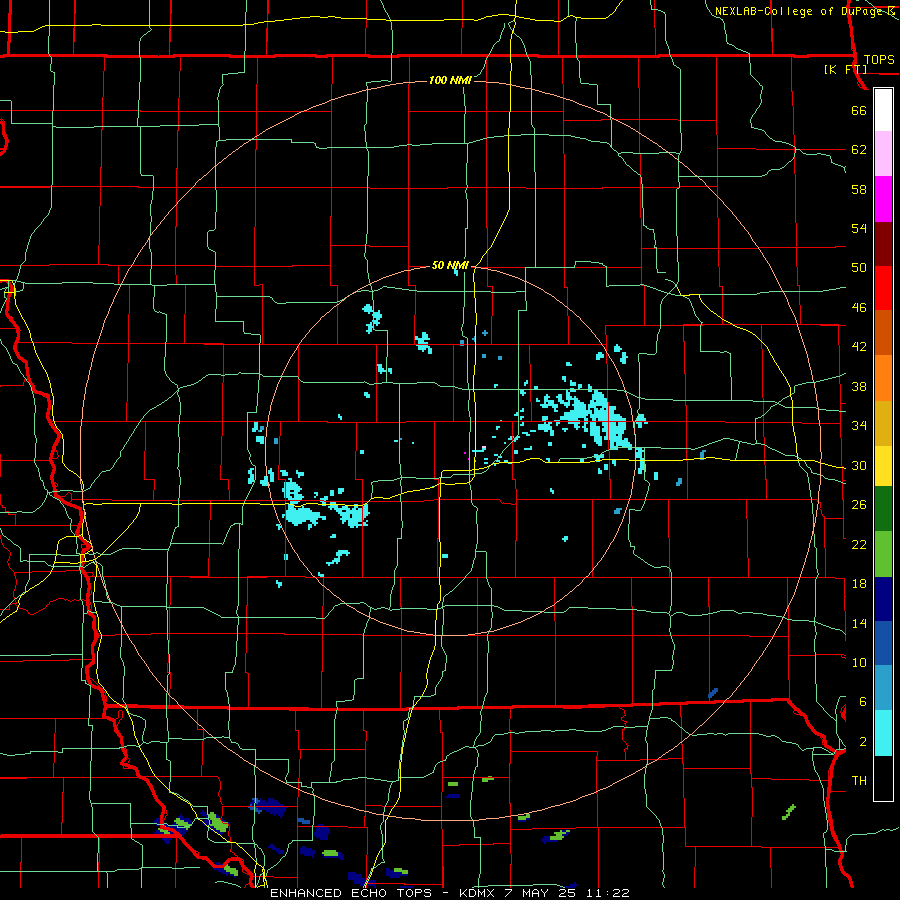
Task: Click the "50 NMI" range ring label
Action: tap(450, 265)
